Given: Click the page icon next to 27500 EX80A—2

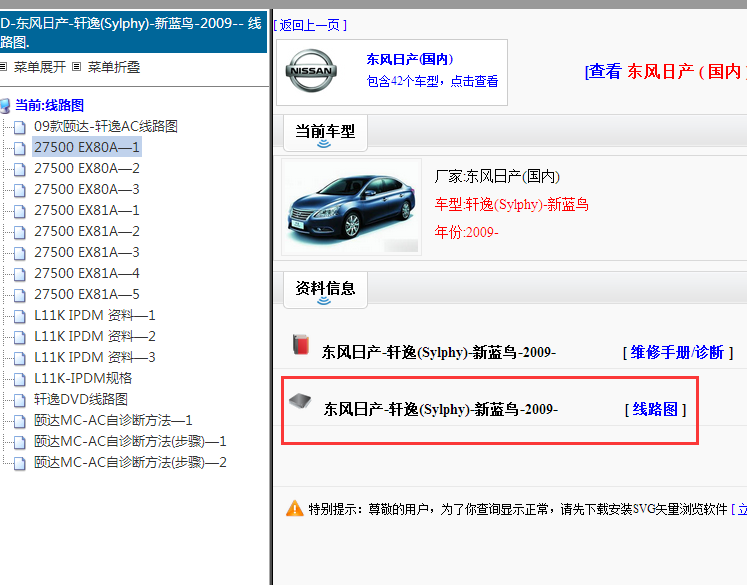Looking at the screenshot, I should click(20, 169).
